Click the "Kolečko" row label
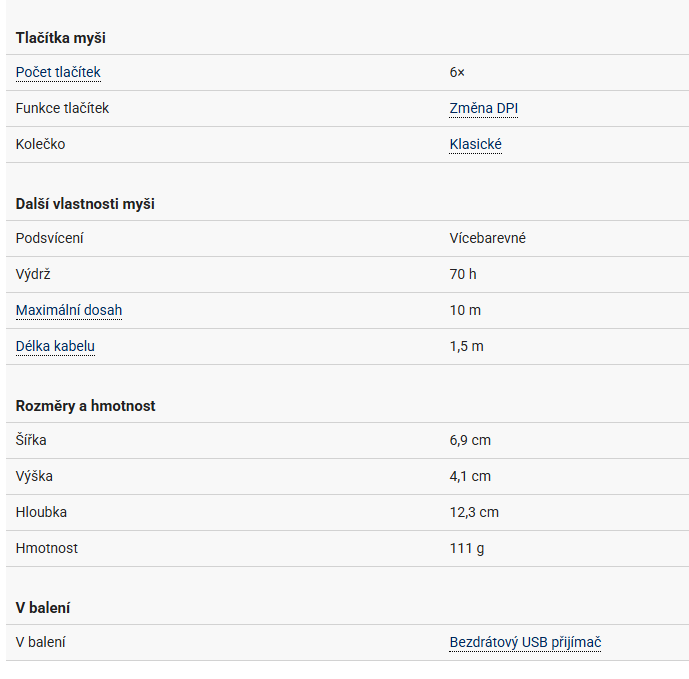The width and height of the screenshot is (689, 679). [x=40, y=144]
